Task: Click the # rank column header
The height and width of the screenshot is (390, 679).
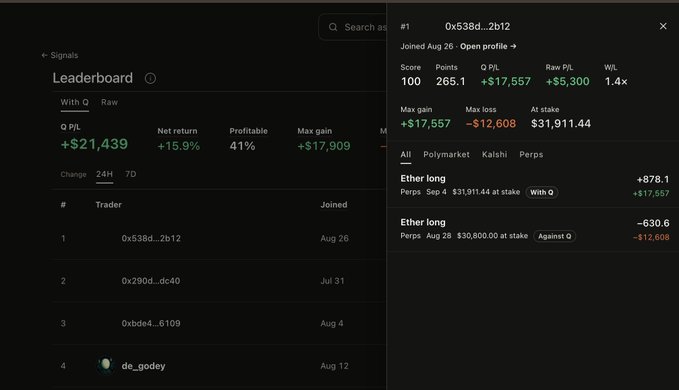Action: coord(63,205)
